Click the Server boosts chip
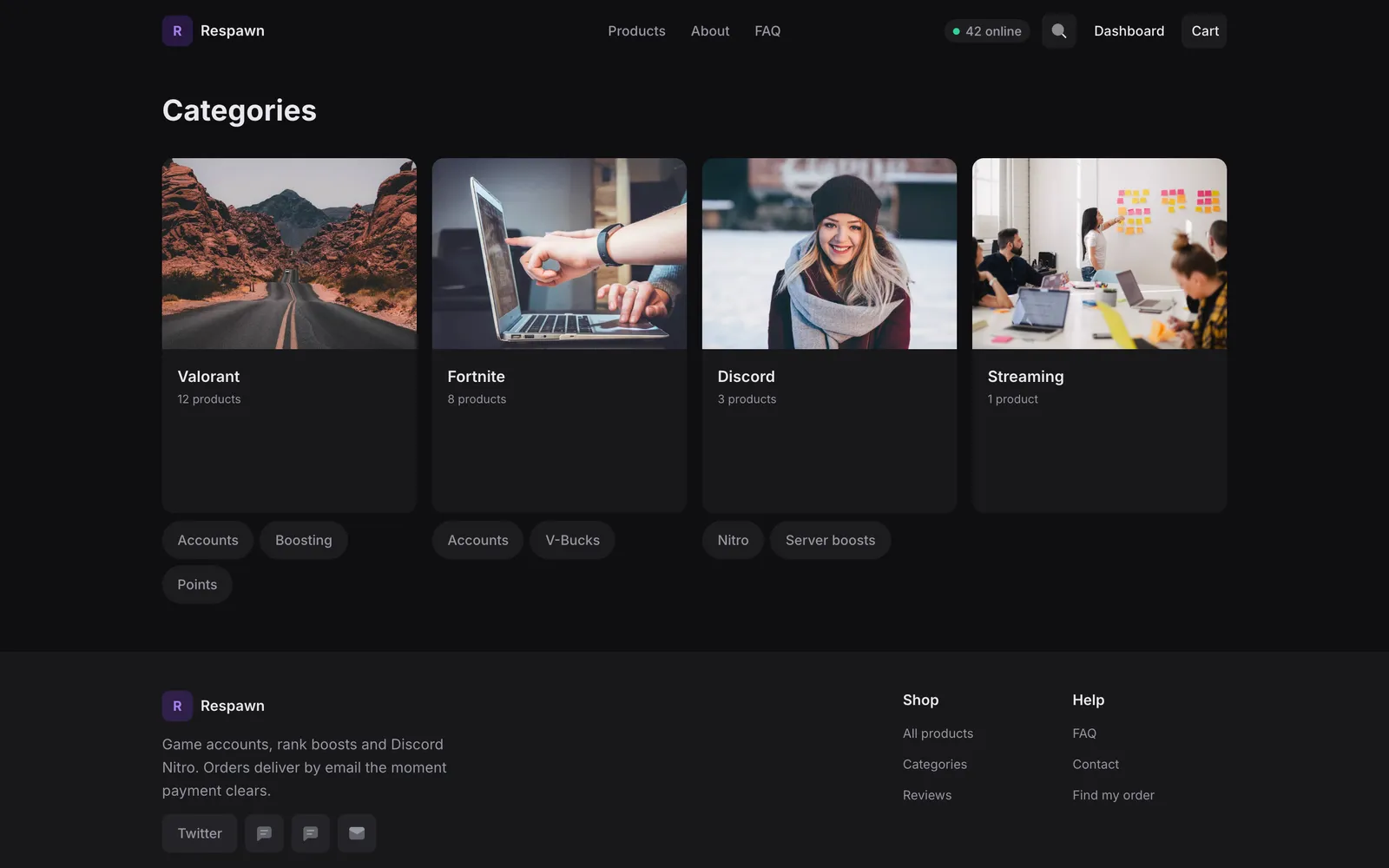1389x868 pixels. (x=830, y=540)
